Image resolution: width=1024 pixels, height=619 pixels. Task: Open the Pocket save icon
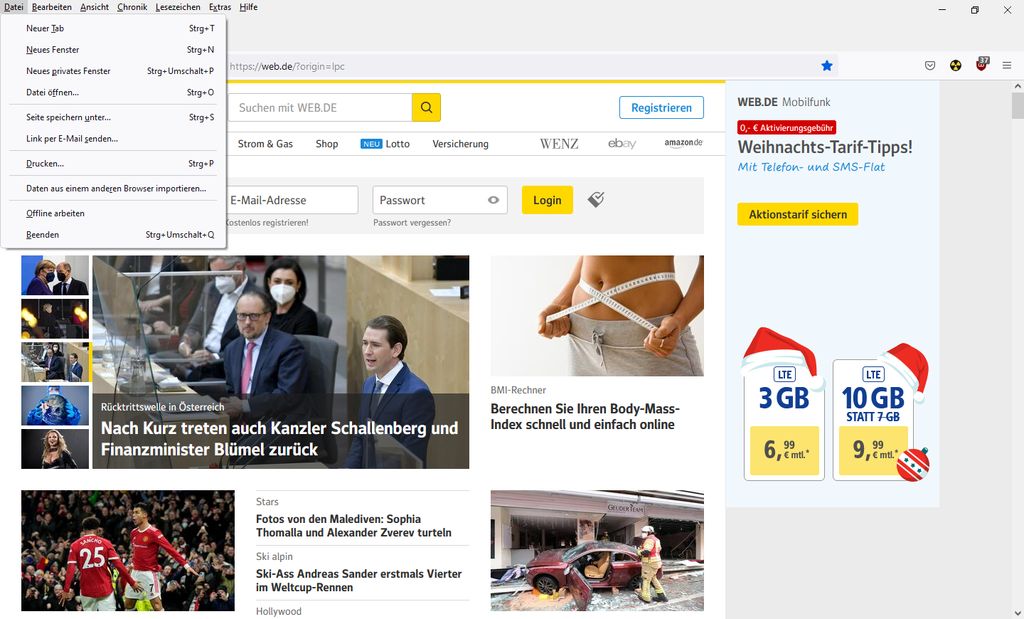(930, 65)
